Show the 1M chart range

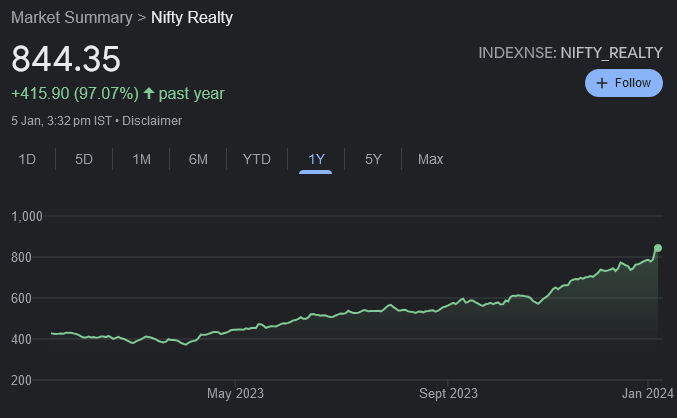point(141,159)
